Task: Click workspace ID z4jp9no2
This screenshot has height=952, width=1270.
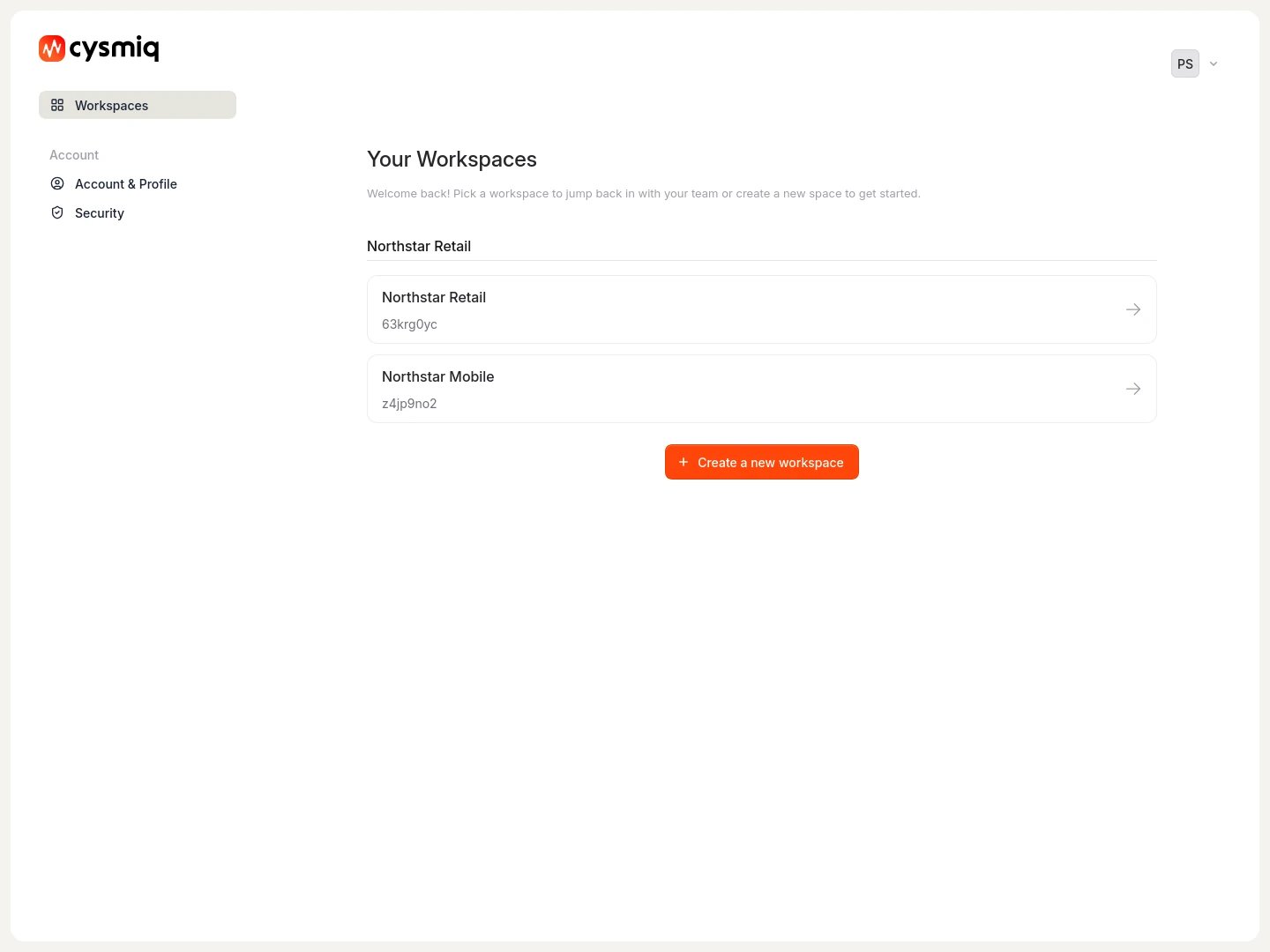Action: (x=409, y=404)
